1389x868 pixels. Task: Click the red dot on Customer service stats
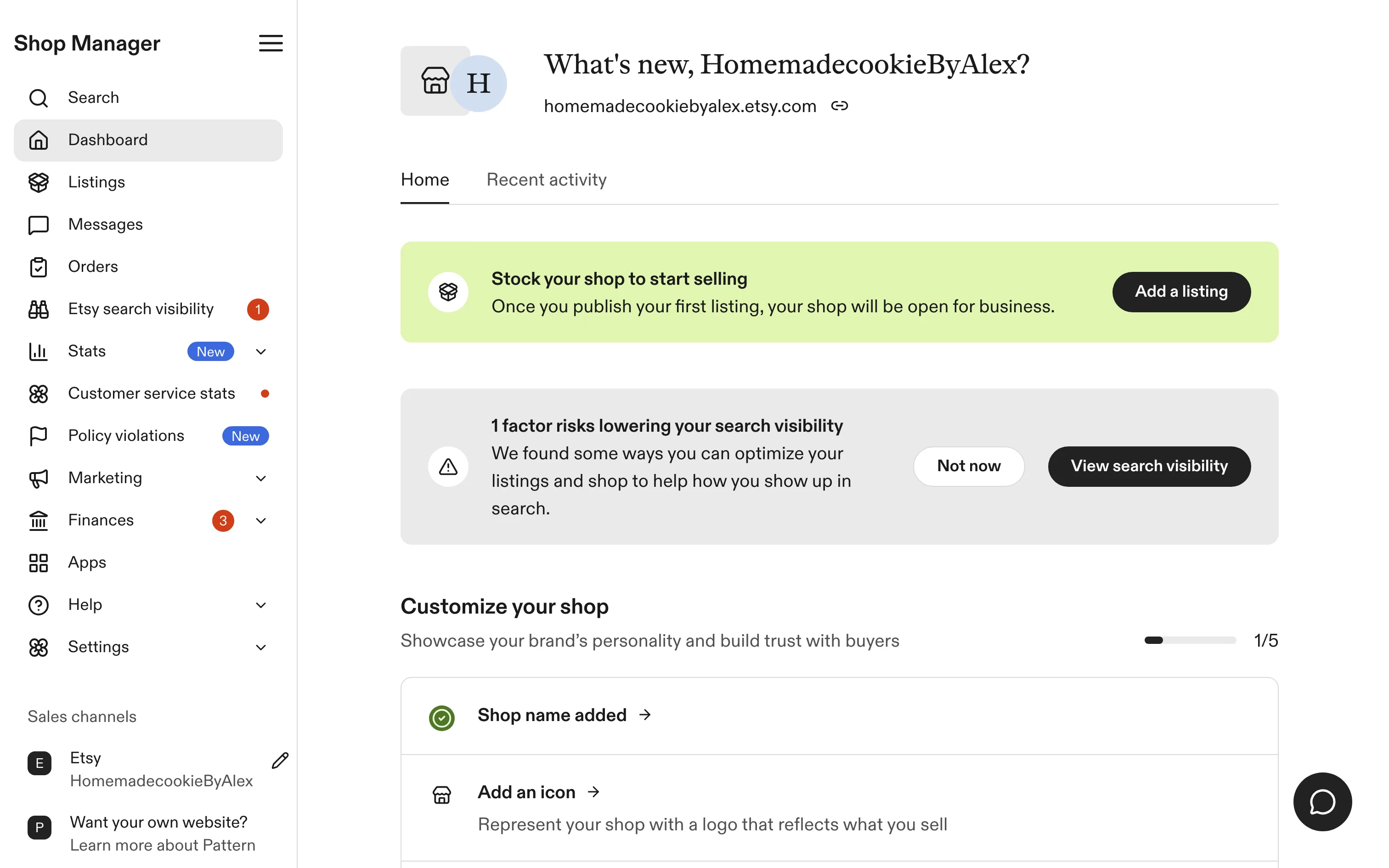point(265,394)
